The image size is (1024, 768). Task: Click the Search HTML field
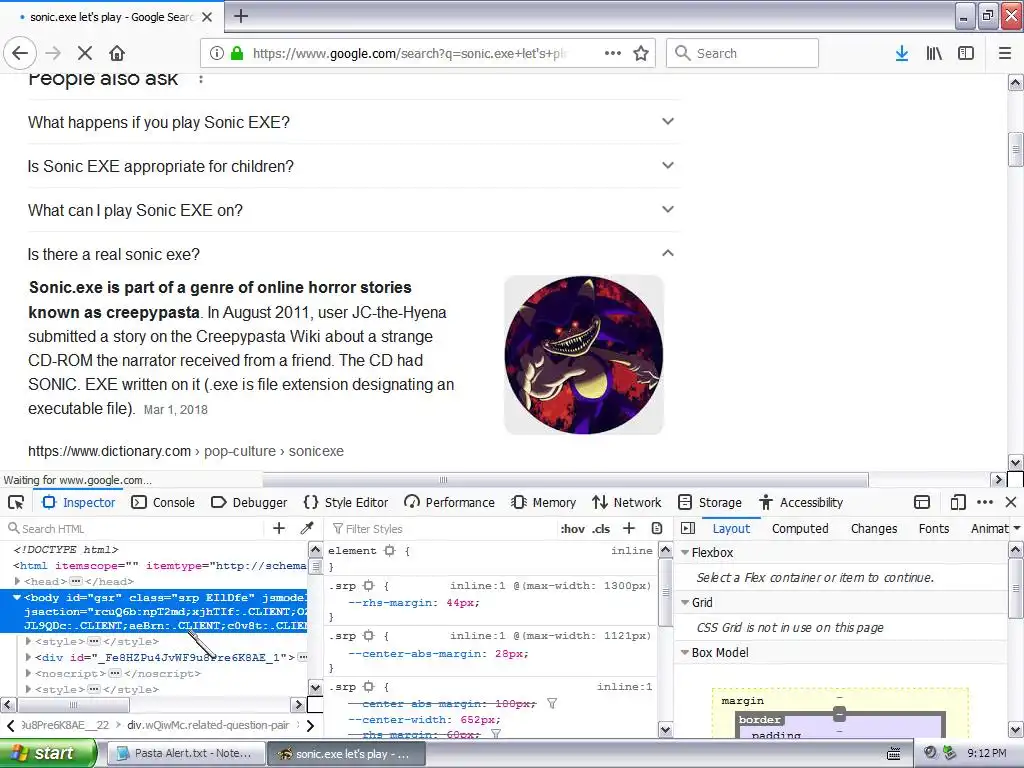[x=137, y=528]
